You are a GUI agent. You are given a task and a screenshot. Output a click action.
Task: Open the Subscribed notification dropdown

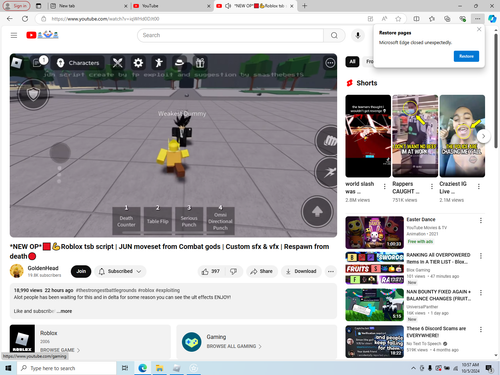tap(120, 271)
